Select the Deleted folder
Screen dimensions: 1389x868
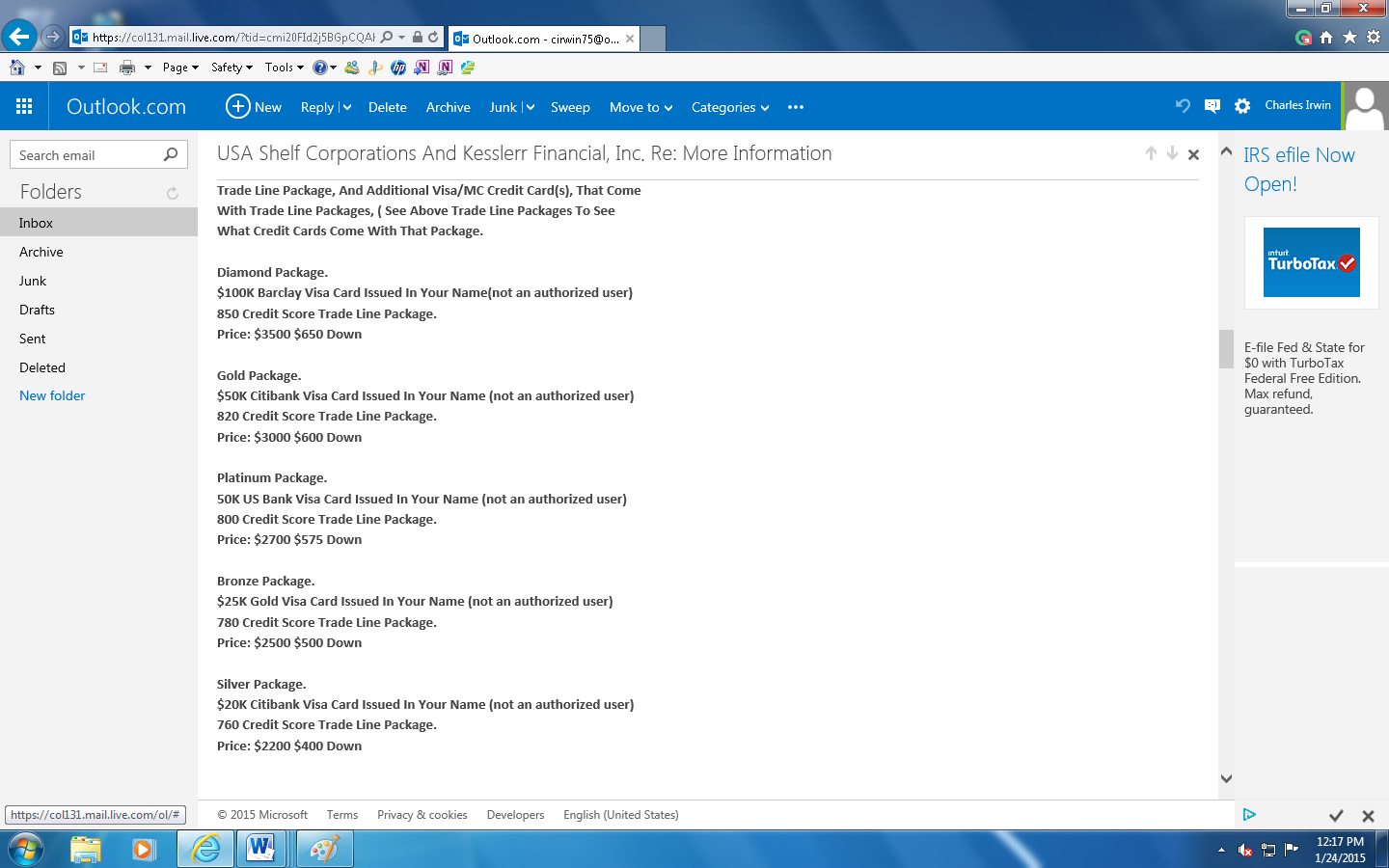(x=98, y=367)
